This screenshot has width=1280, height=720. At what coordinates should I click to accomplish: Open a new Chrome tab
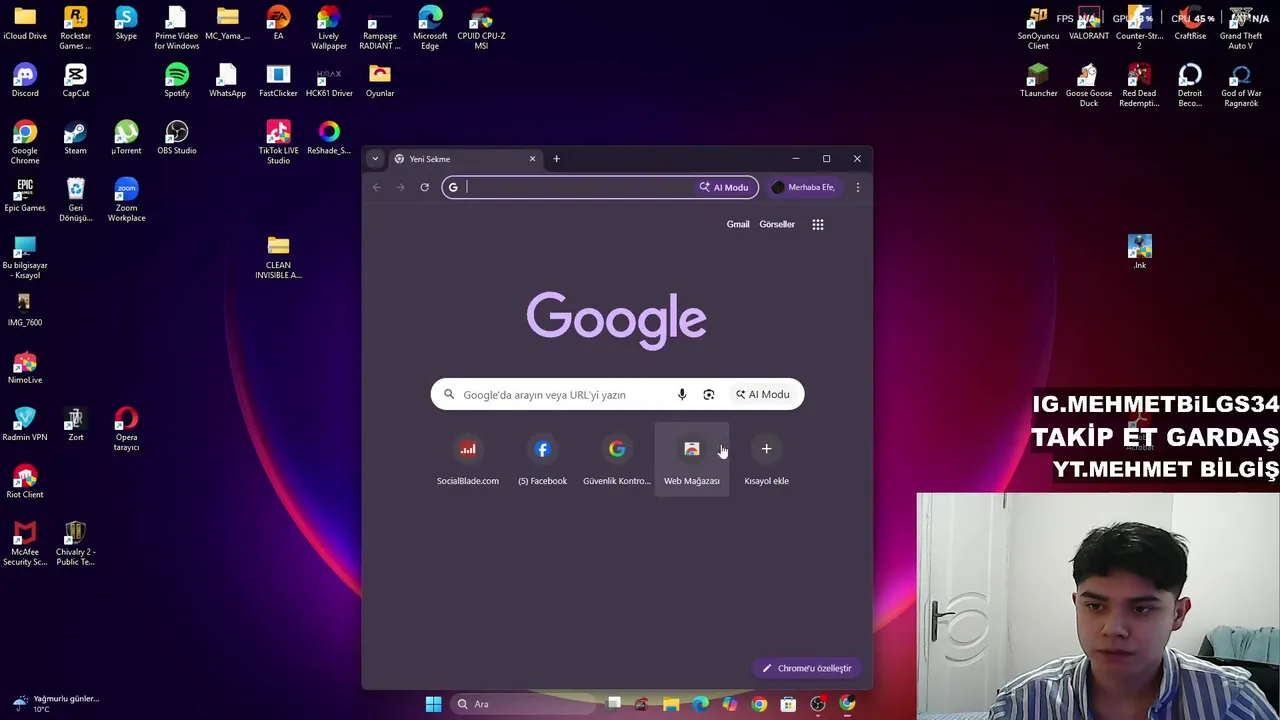pyautogui.click(x=557, y=159)
